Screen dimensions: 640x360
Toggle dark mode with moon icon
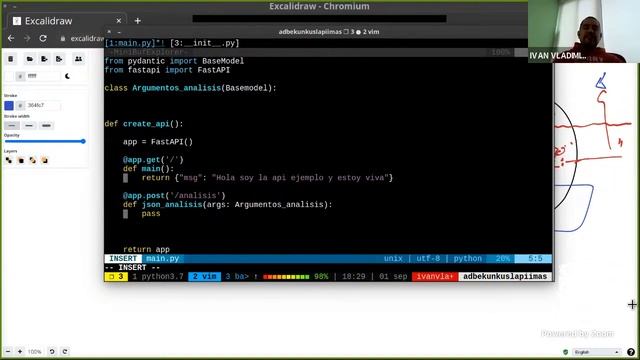point(67,76)
